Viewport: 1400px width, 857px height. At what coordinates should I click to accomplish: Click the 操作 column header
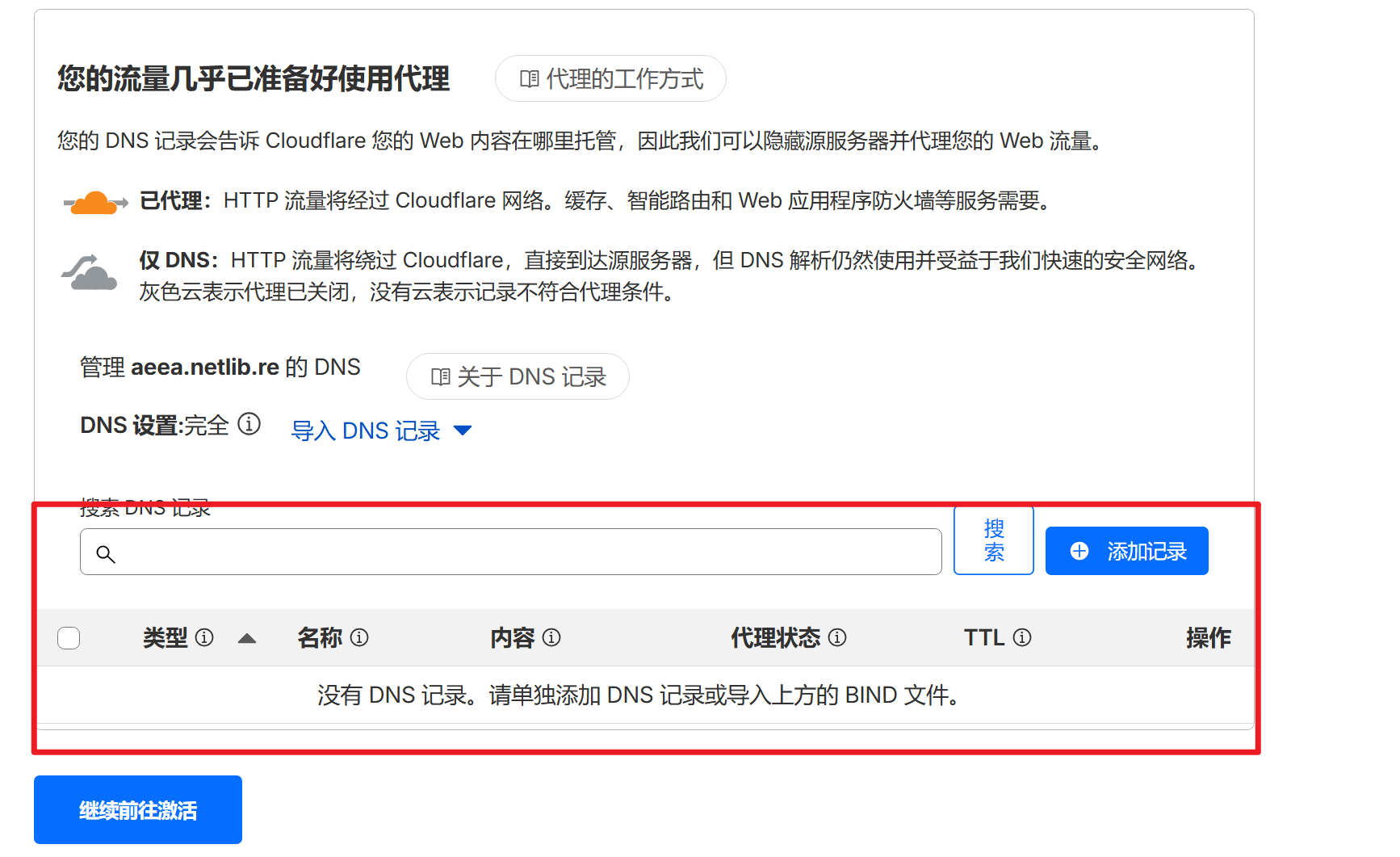(1208, 638)
